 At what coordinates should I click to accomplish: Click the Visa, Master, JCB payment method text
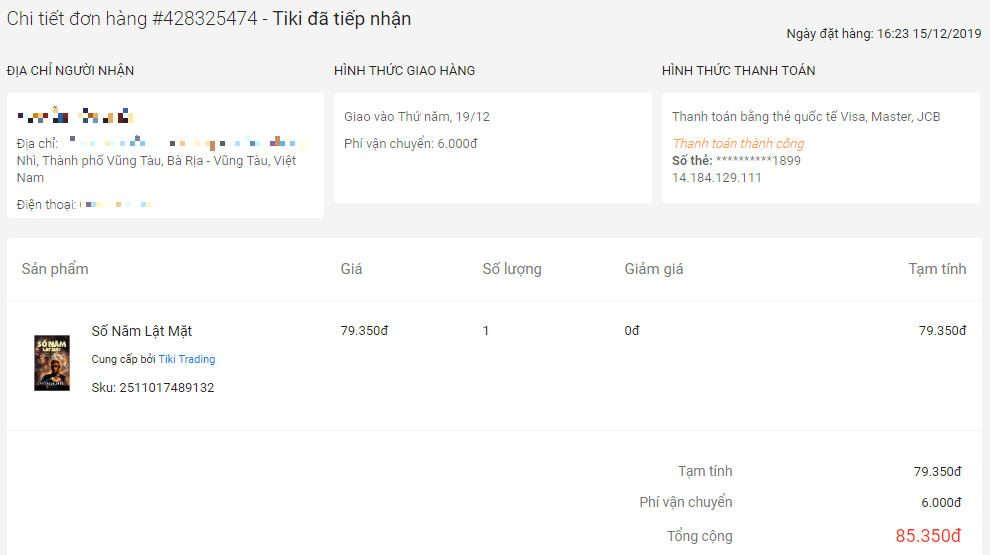(806, 117)
